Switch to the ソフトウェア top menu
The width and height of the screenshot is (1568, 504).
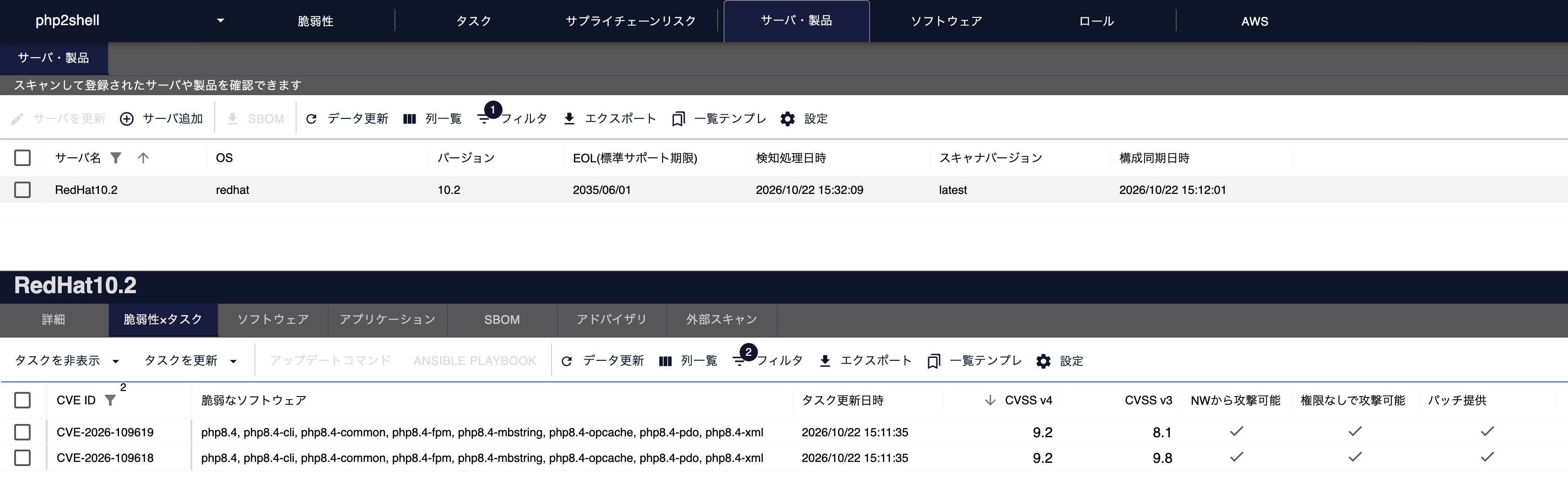point(946,21)
